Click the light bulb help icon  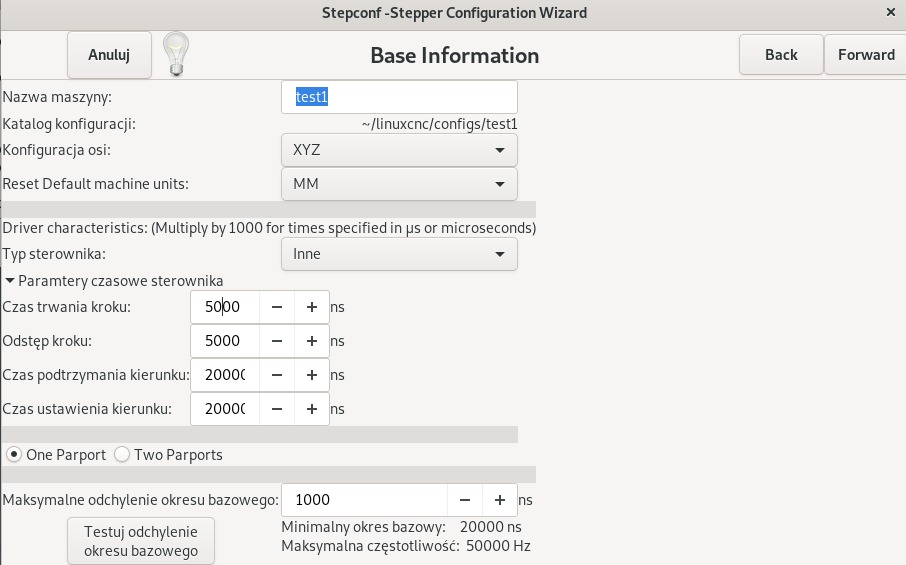tap(176, 54)
